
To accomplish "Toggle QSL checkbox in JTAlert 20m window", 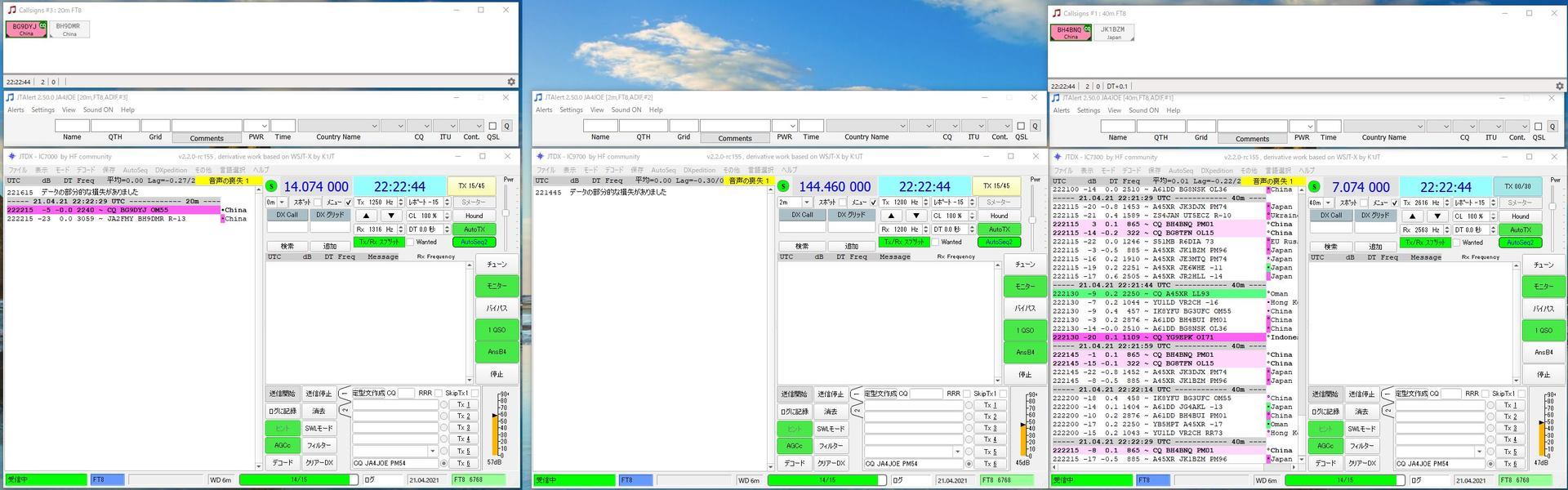I will coord(492,126).
